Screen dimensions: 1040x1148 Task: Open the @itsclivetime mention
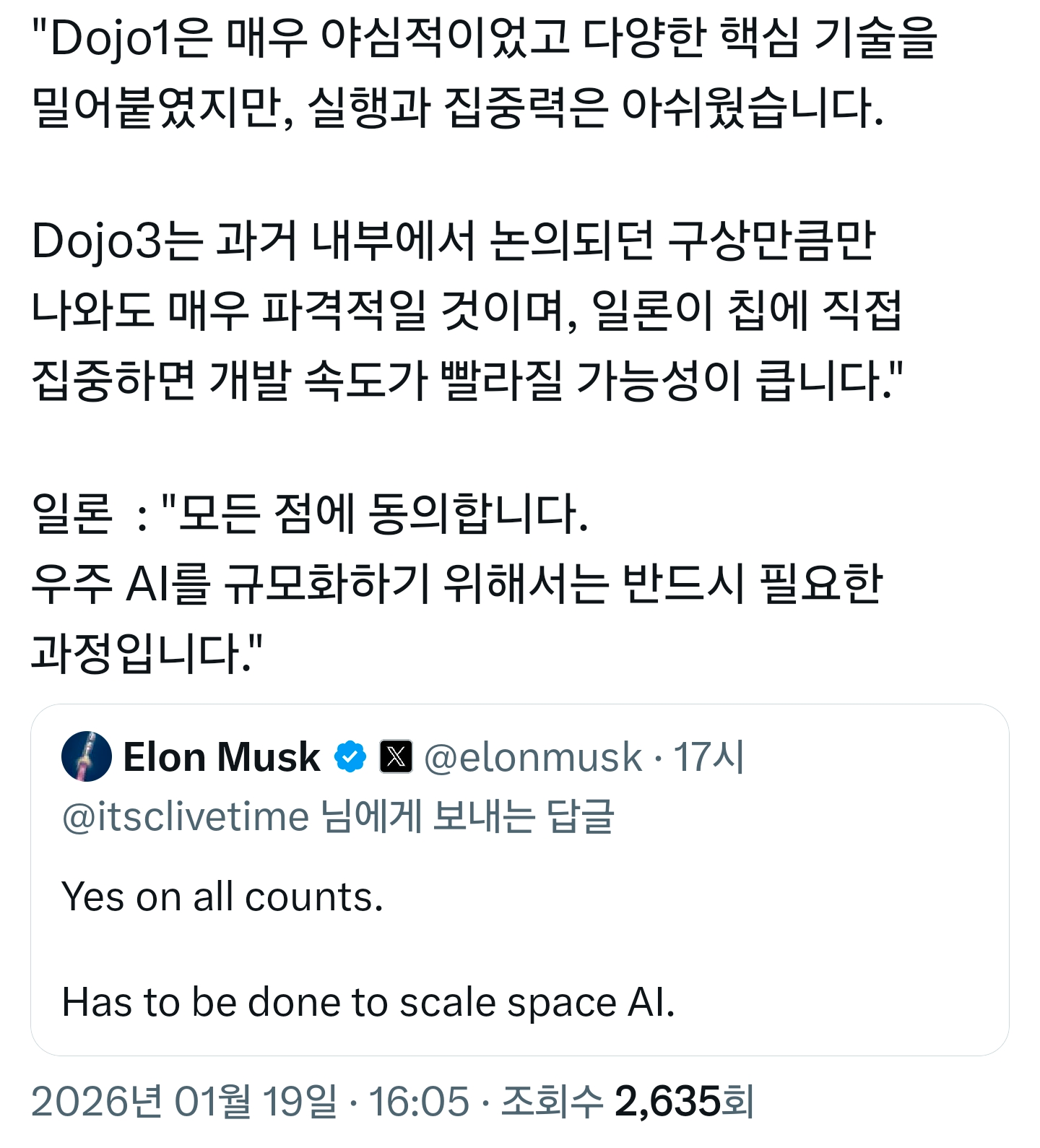tap(186, 817)
